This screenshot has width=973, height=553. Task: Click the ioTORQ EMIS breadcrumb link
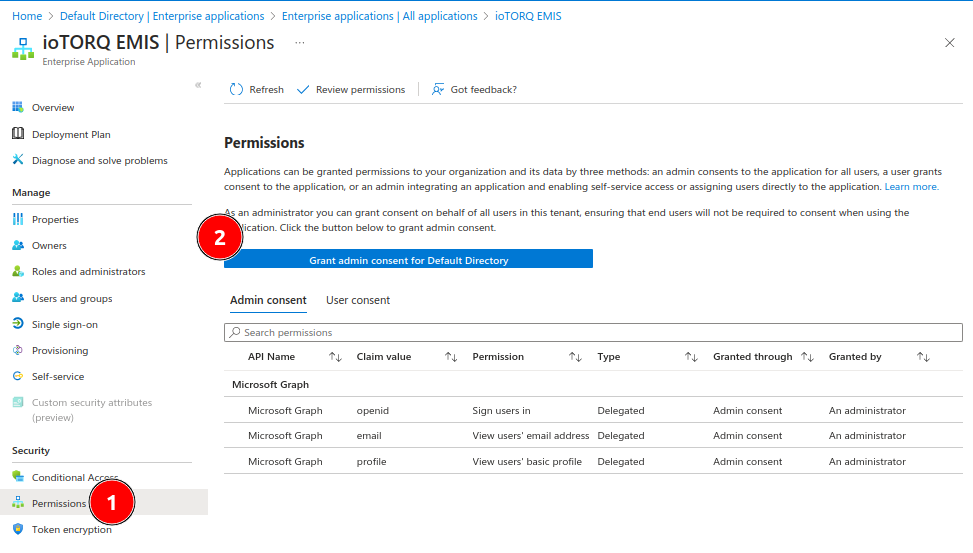pyautogui.click(x=528, y=16)
